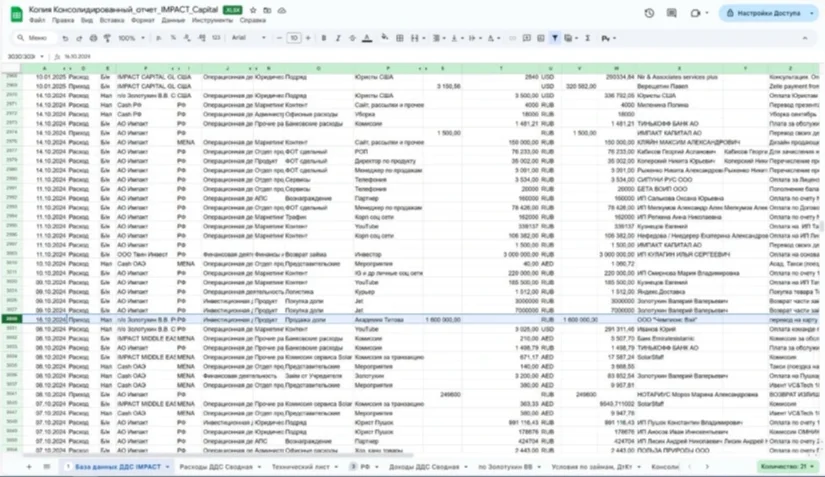
Task: Open the Справка menu
Action: [x=253, y=21]
